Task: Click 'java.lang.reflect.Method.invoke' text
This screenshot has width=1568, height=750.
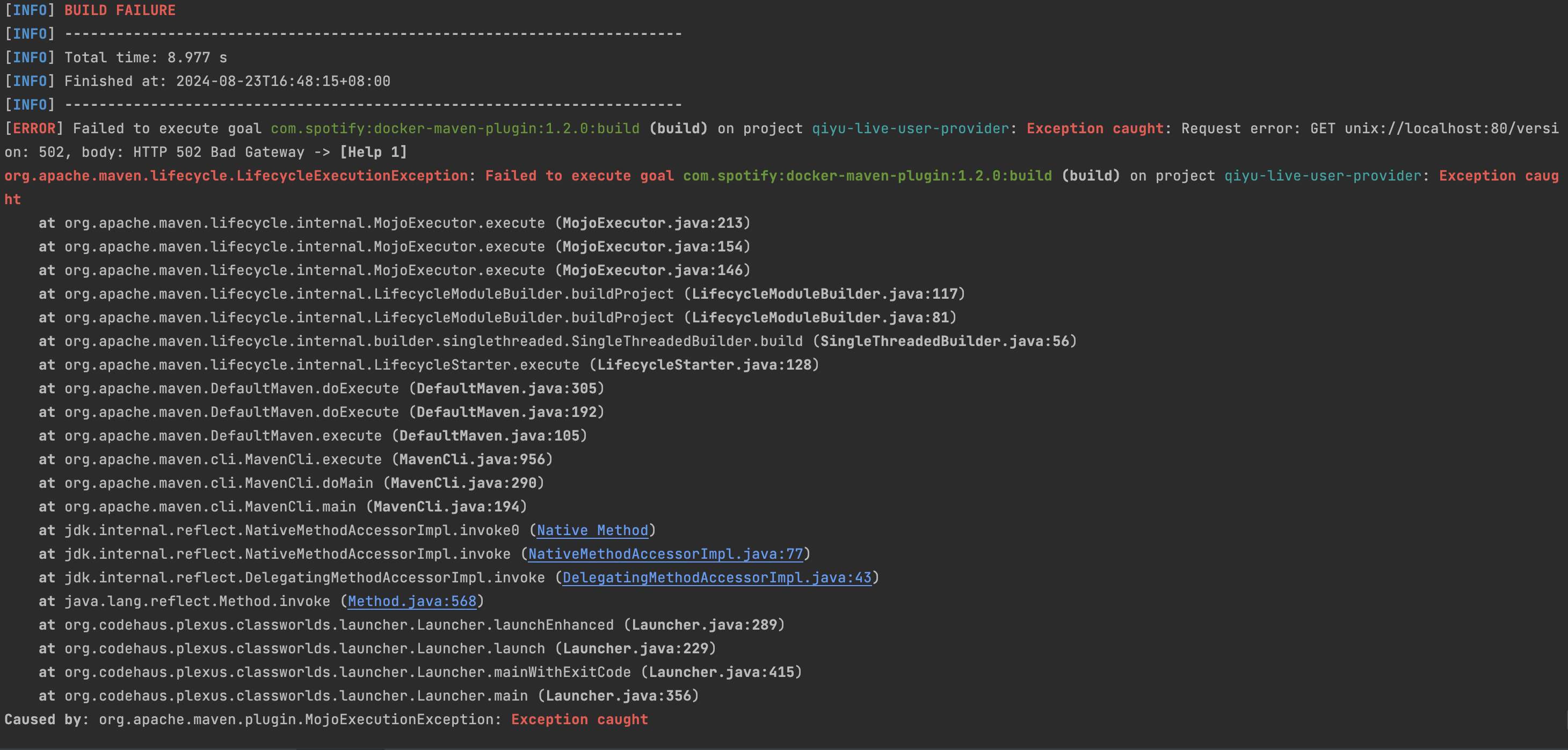Action: [x=197, y=602]
